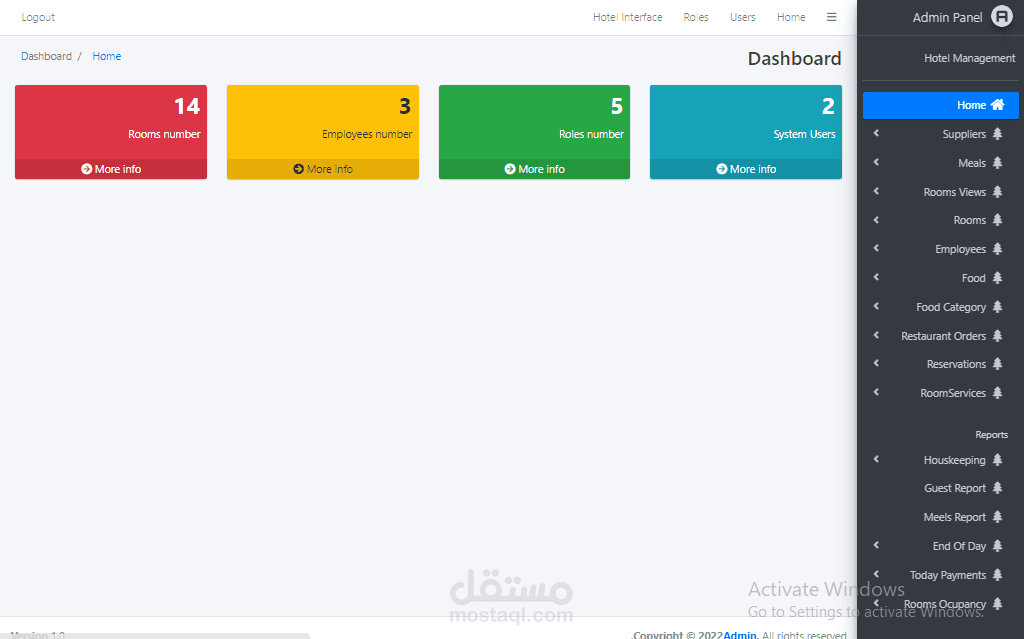Click the Home breadcrumb link
This screenshot has width=1024, height=639.
click(106, 56)
